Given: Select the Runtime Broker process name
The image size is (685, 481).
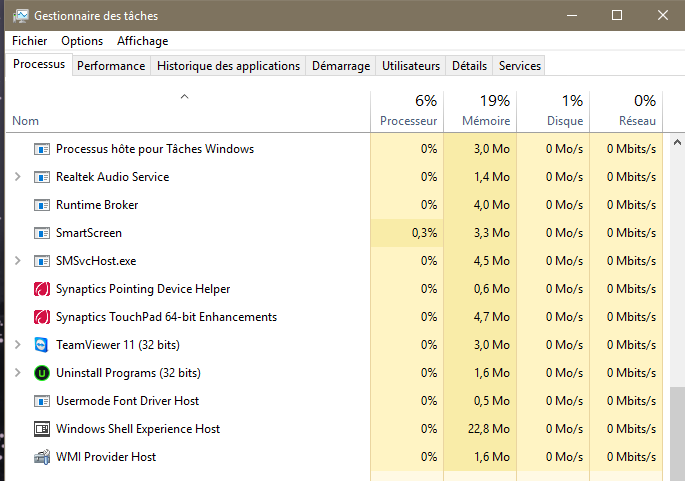Looking at the screenshot, I should coord(97,205).
